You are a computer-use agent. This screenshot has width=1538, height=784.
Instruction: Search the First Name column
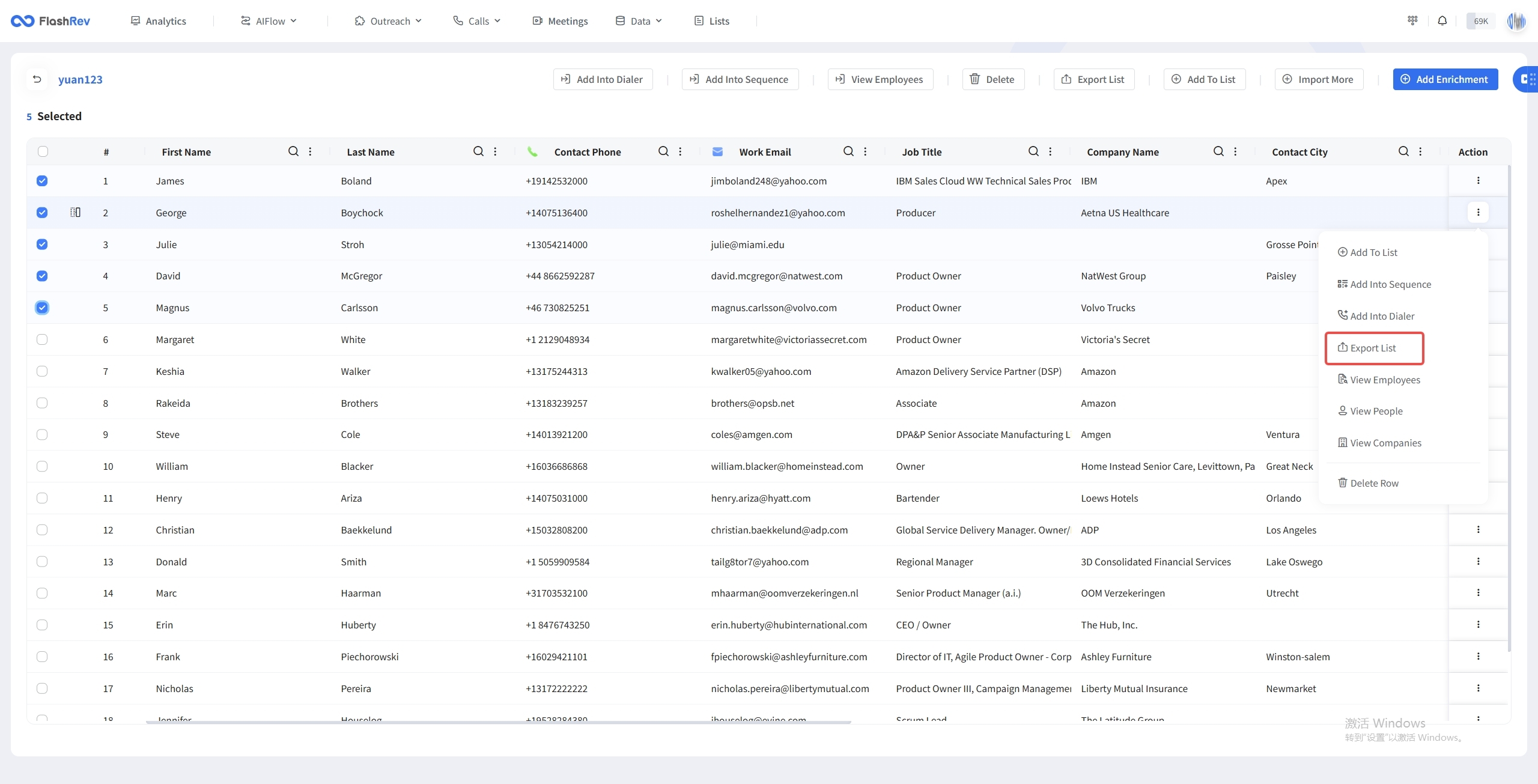coord(293,151)
